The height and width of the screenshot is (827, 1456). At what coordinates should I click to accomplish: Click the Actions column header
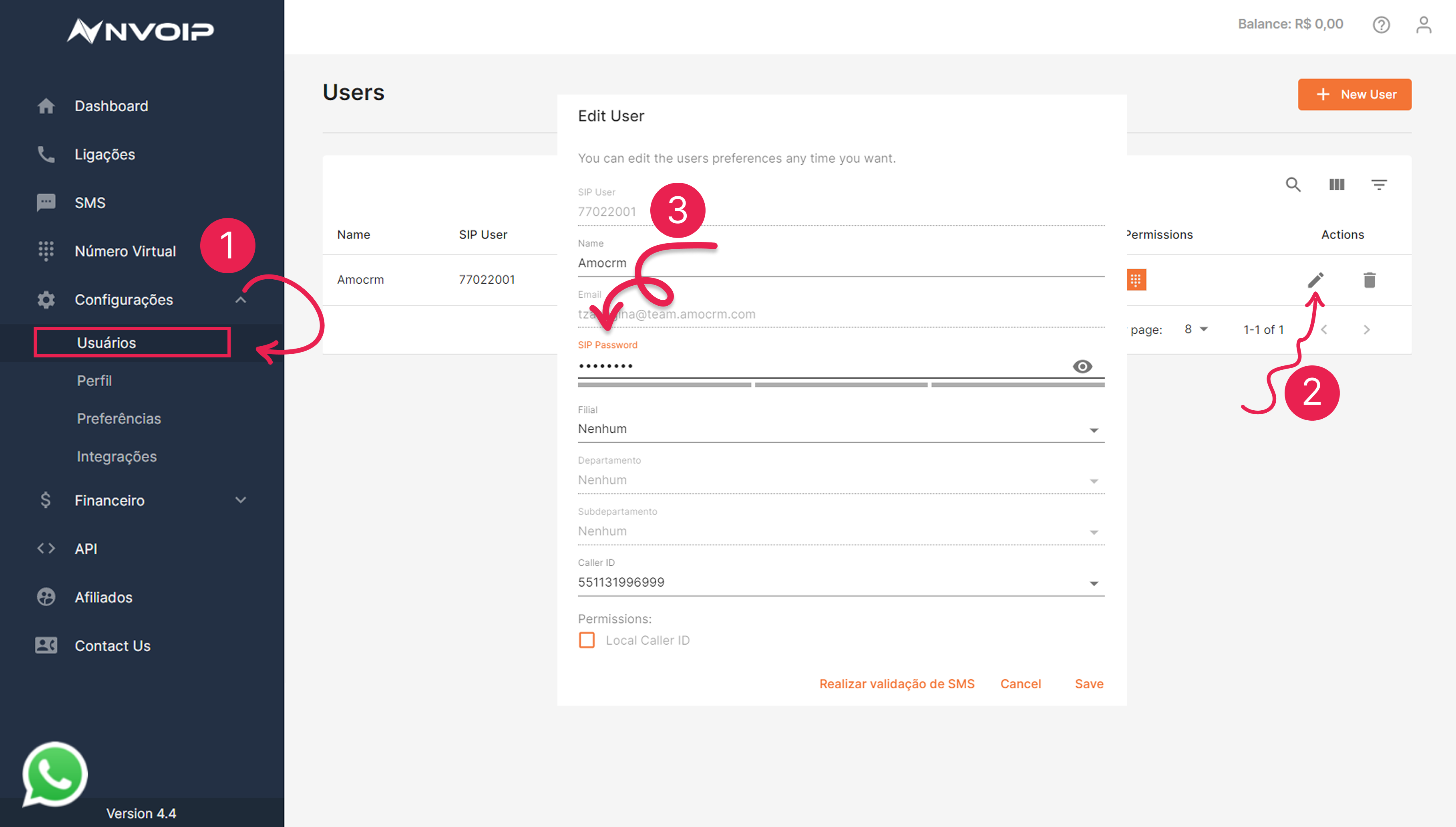point(1342,234)
